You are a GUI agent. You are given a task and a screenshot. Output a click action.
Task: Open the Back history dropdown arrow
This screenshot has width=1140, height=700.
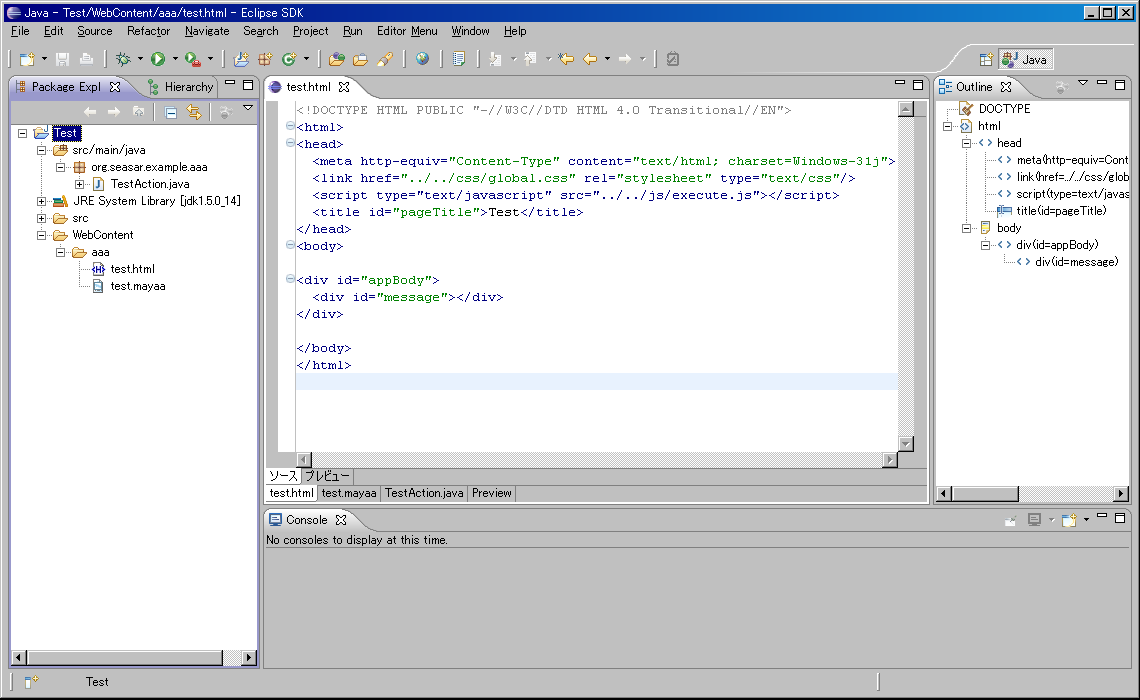pyautogui.click(x=607, y=59)
